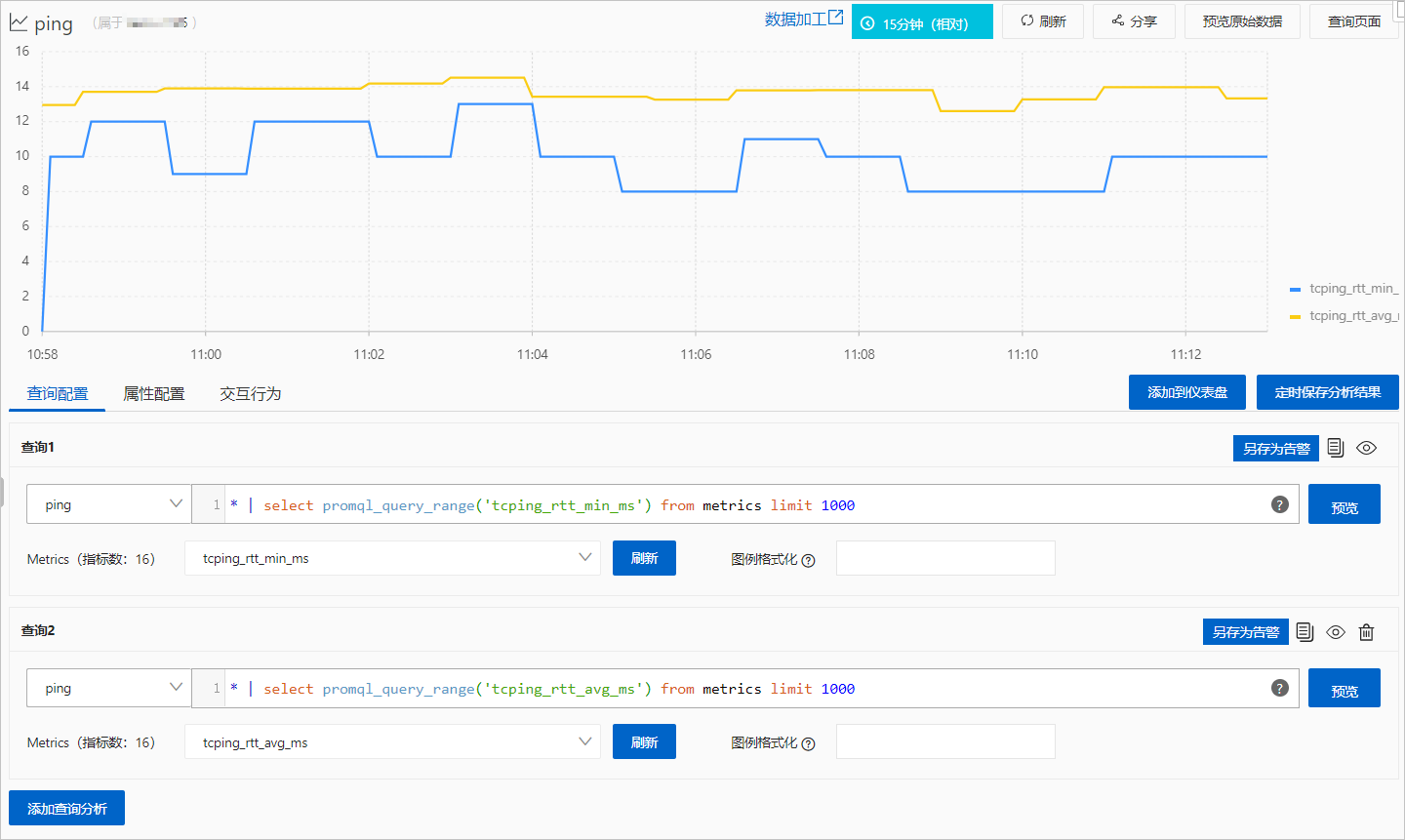Switch to the 查询配置 tab
Image resolution: width=1405 pixels, height=840 pixels.
[58, 393]
